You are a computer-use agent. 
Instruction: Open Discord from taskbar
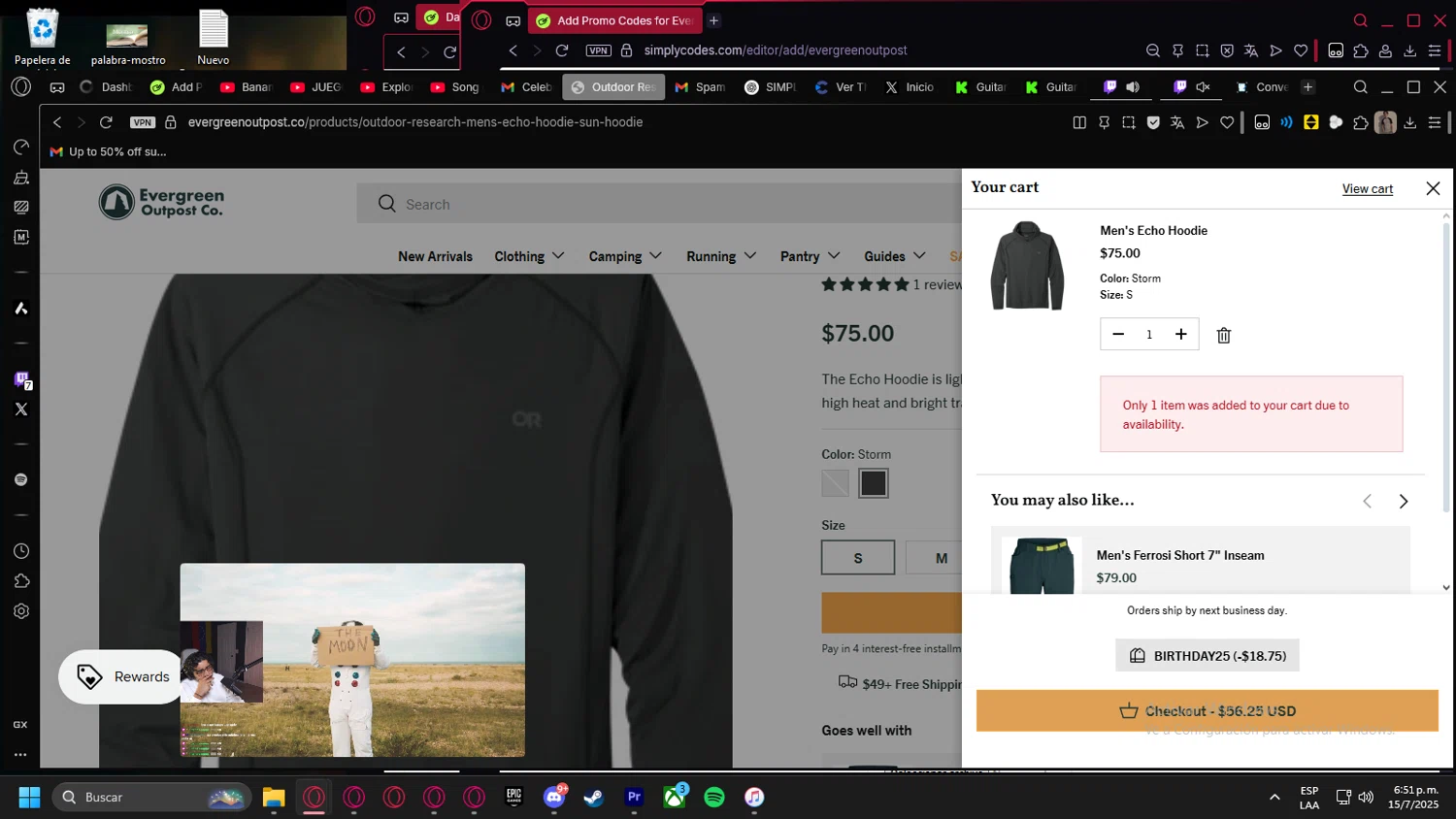click(554, 797)
